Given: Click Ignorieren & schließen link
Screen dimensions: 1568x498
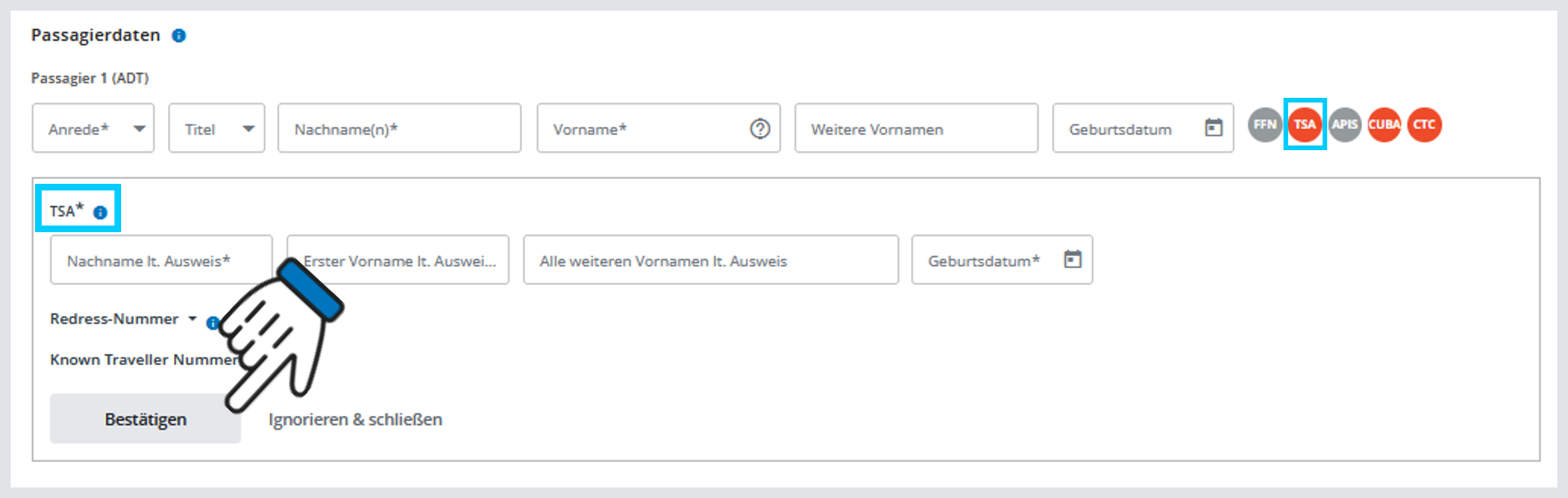Looking at the screenshot, I should (x=355, y=419).
